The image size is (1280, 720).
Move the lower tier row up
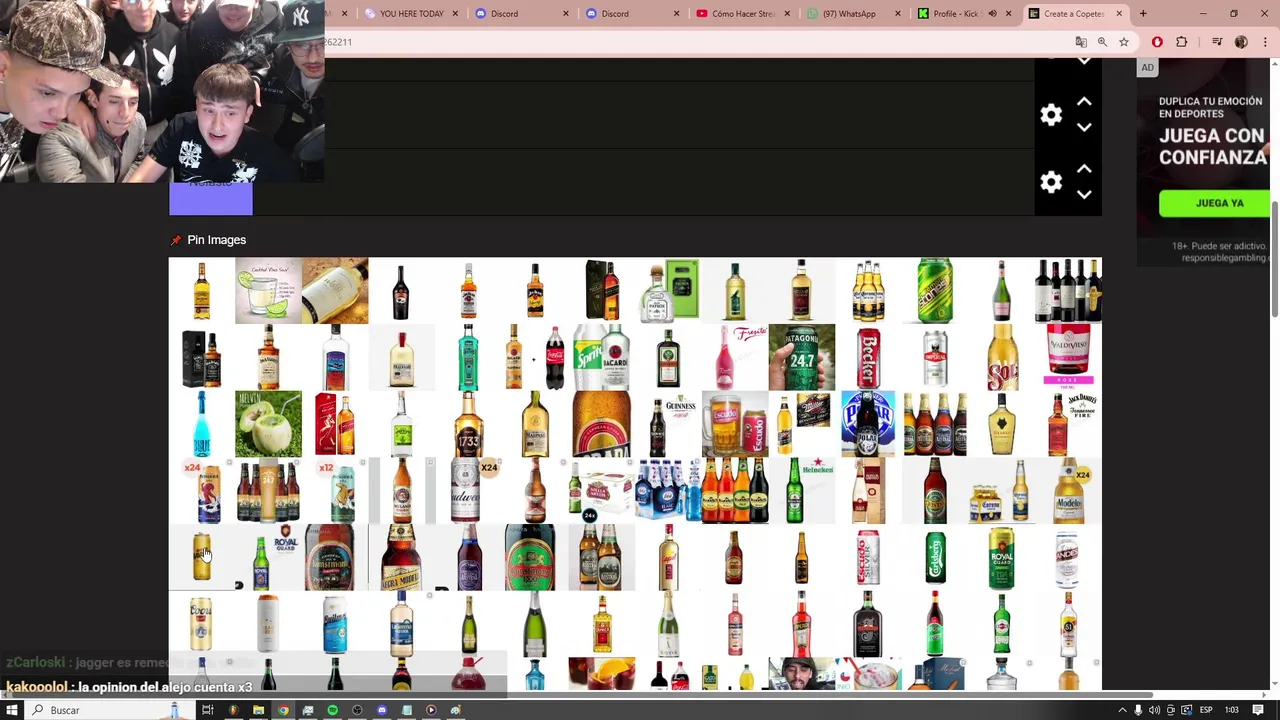click(1084, 169)
